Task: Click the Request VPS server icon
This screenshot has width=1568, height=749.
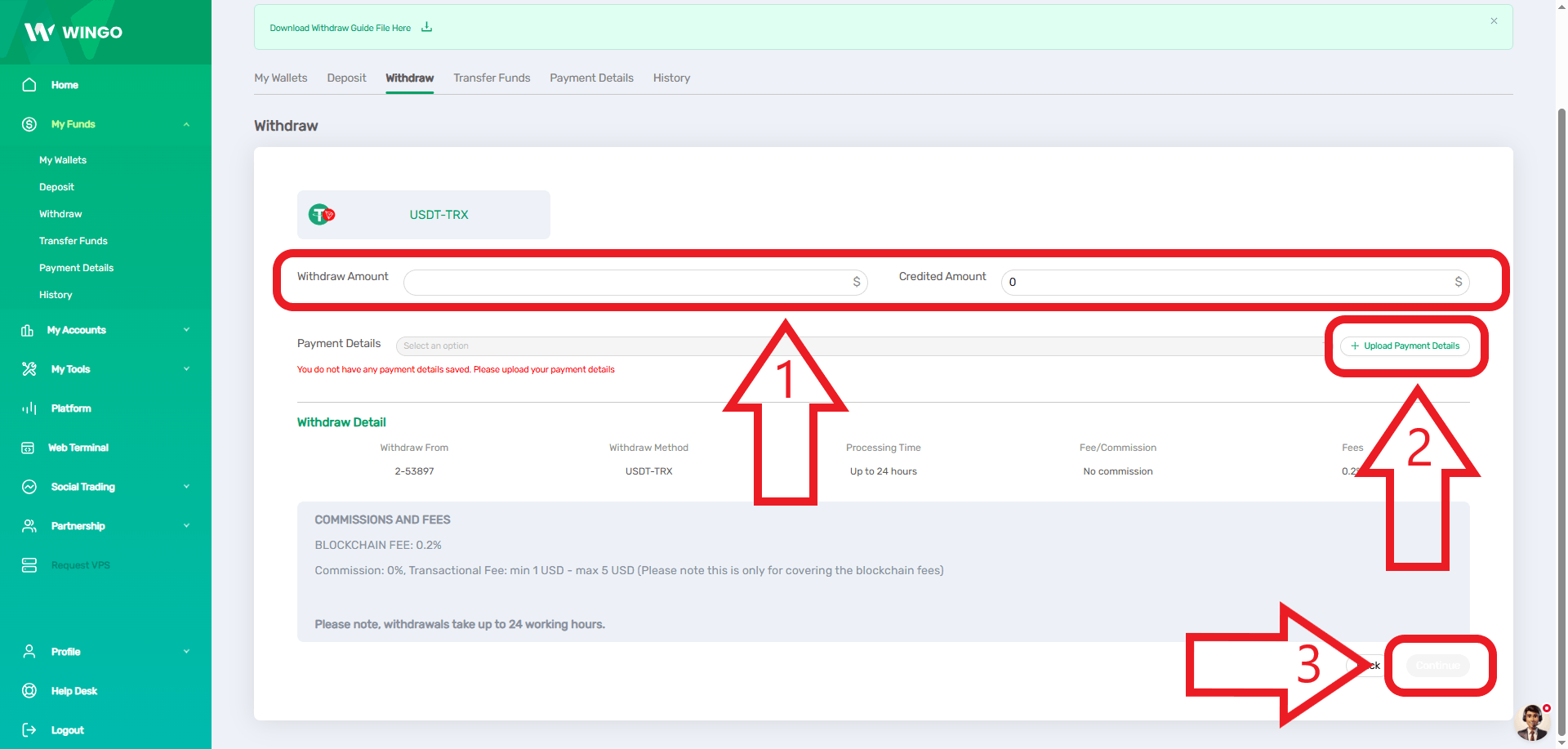Action: point(29,565)
